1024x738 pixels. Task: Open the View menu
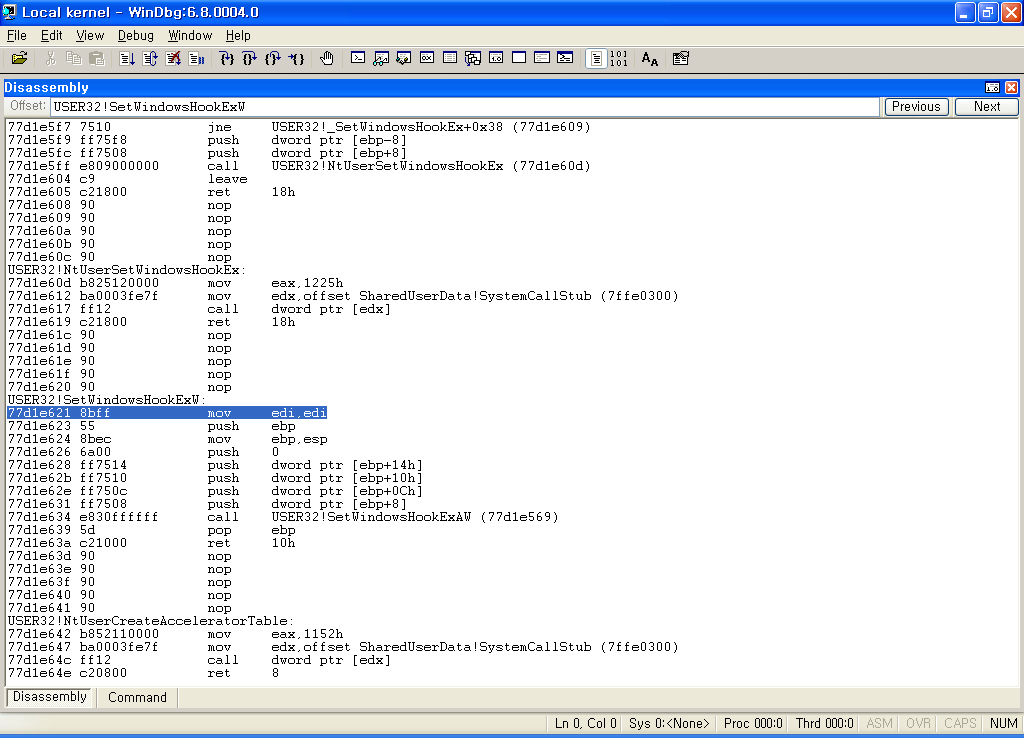(x=90, y=35)
